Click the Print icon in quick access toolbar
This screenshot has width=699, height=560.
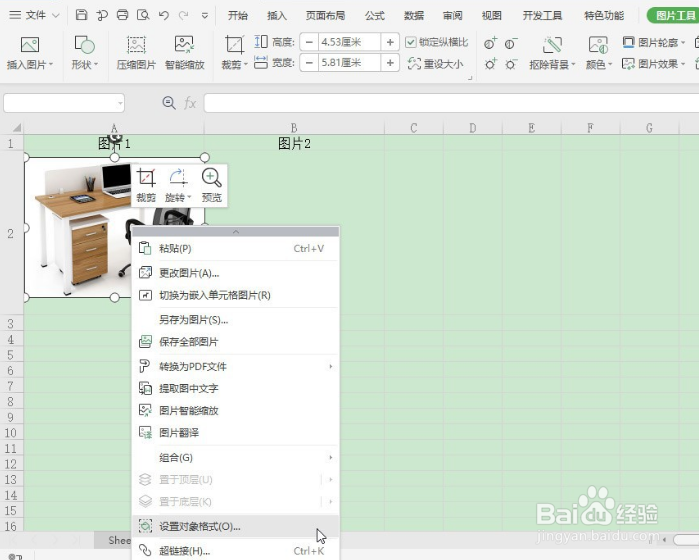tap(122, 15)
